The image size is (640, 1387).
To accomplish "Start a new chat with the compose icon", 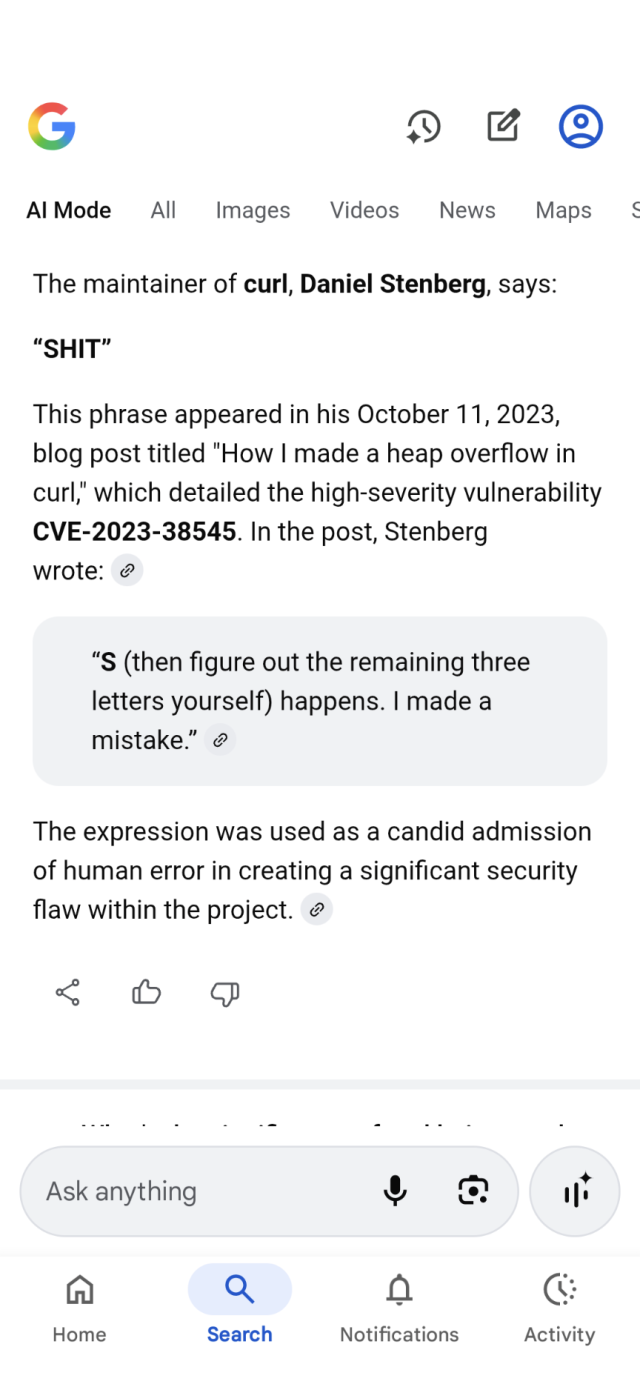I will point(502,126).
